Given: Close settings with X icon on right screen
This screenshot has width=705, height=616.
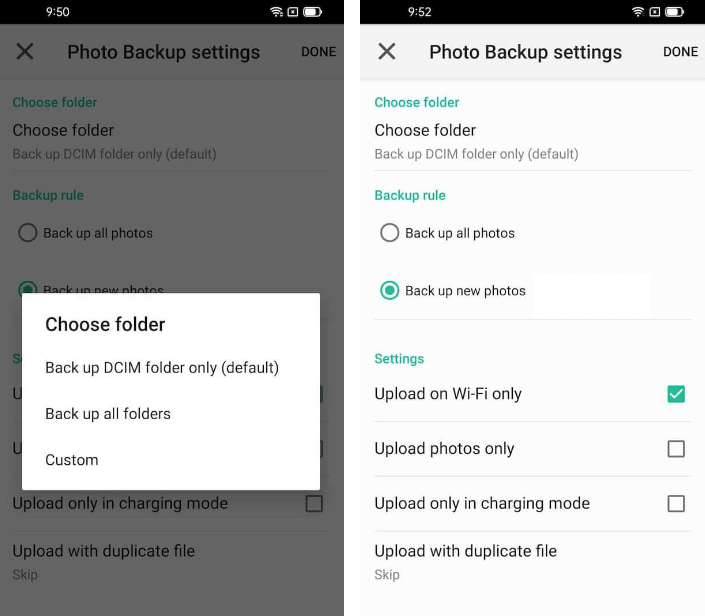Looking at the screenshot, I should pos(387,51).
